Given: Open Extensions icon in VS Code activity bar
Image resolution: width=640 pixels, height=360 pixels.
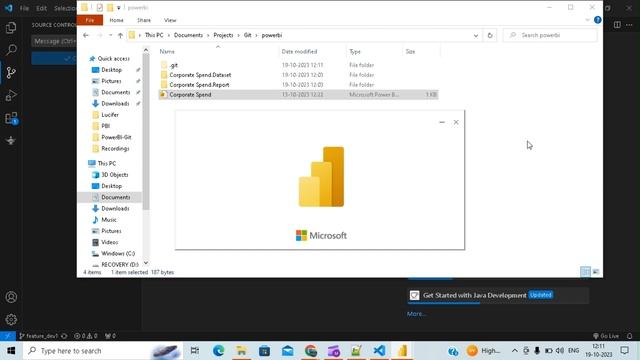Looking at the screenshot, I should click(x=11, y=118).
